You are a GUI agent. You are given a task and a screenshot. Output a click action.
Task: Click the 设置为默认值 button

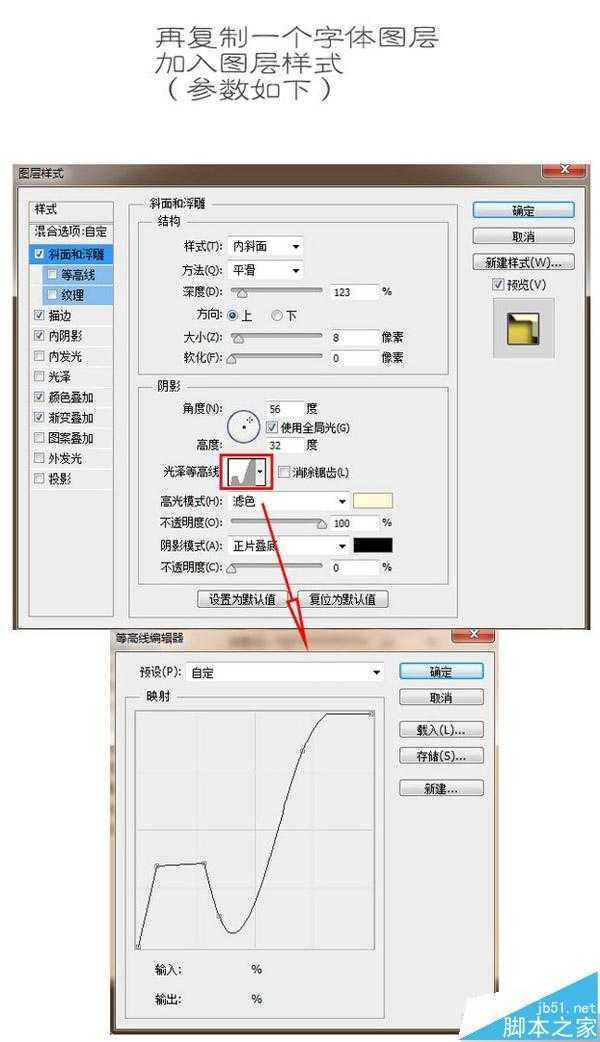coord(243,599)
